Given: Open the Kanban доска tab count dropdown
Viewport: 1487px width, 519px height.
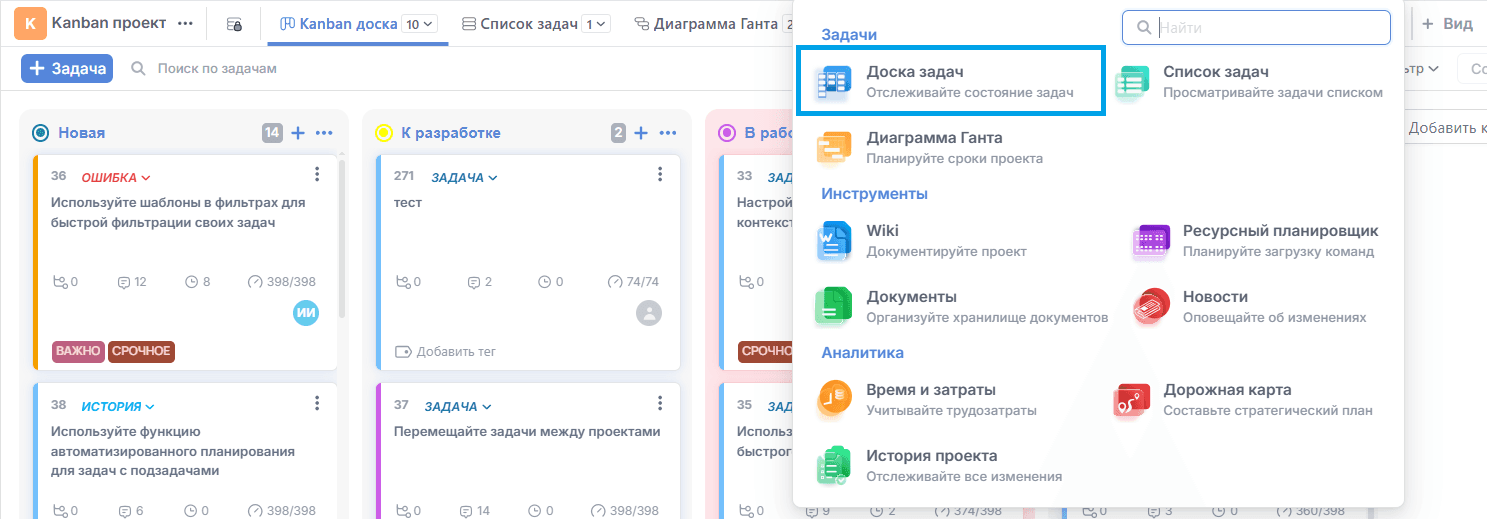Looking at the screenshot, I should [419, 25].
